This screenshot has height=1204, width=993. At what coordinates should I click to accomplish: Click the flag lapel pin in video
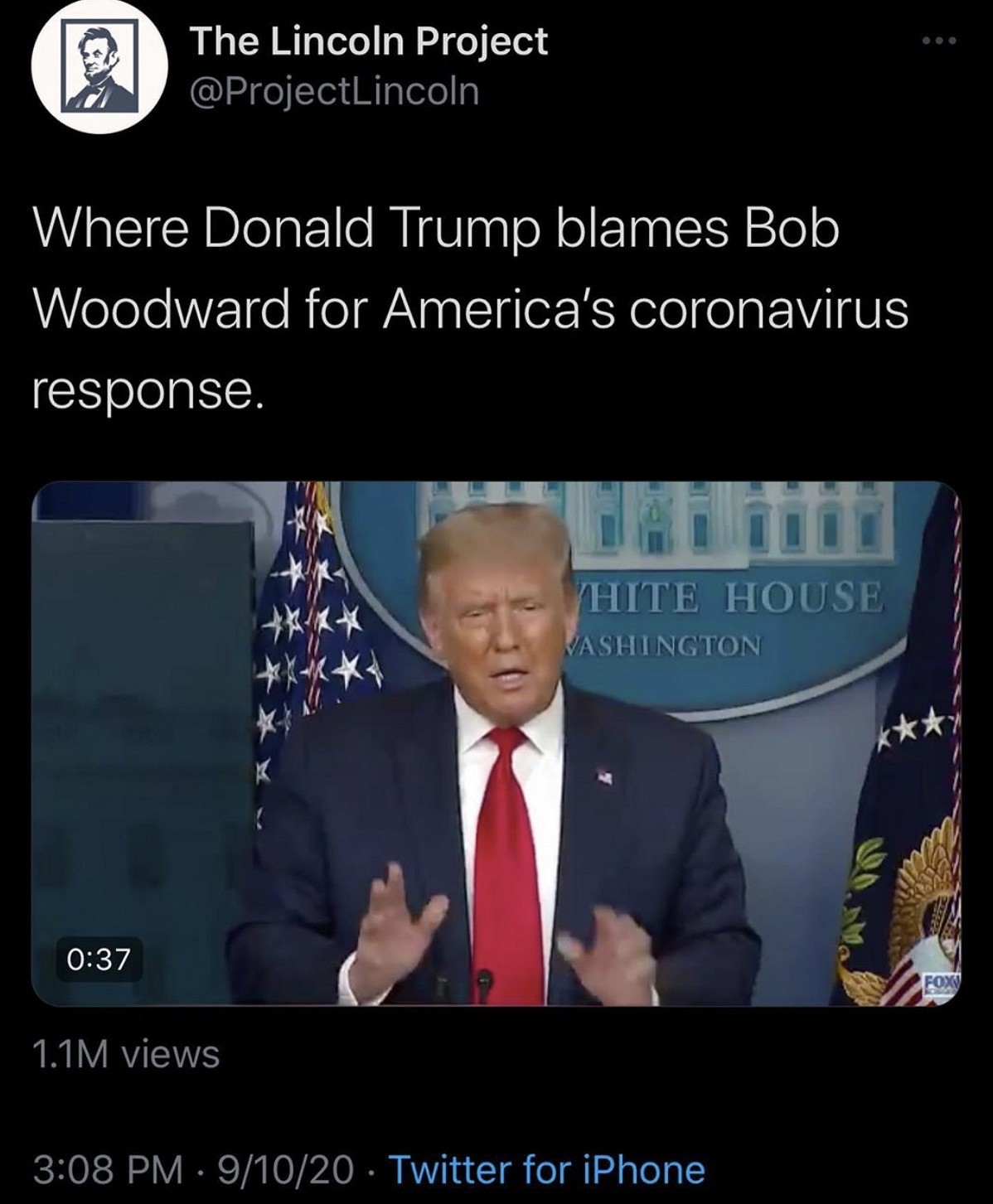[607, 776]
